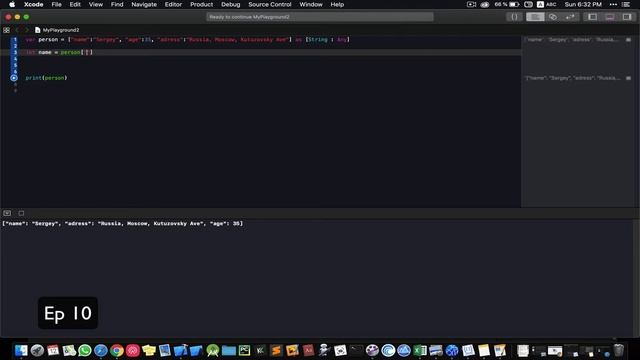Open the Edit menu

click(x=75, y=4)
